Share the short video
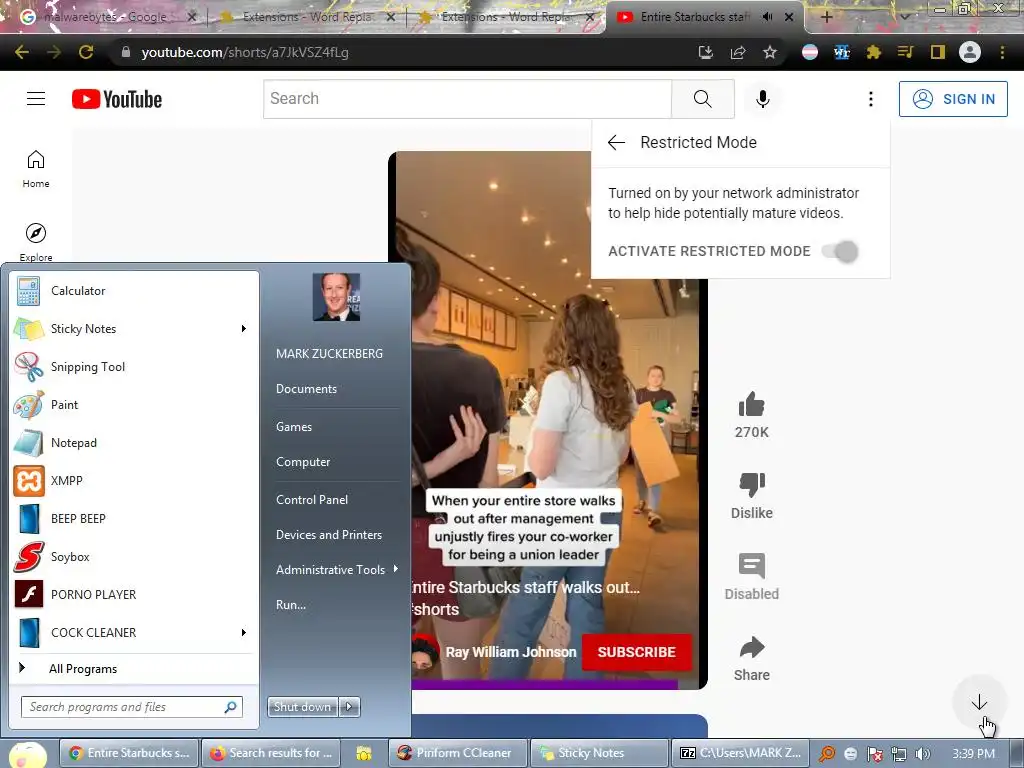Viewport: 1024px width, 768px height. (x=751, y=647)
